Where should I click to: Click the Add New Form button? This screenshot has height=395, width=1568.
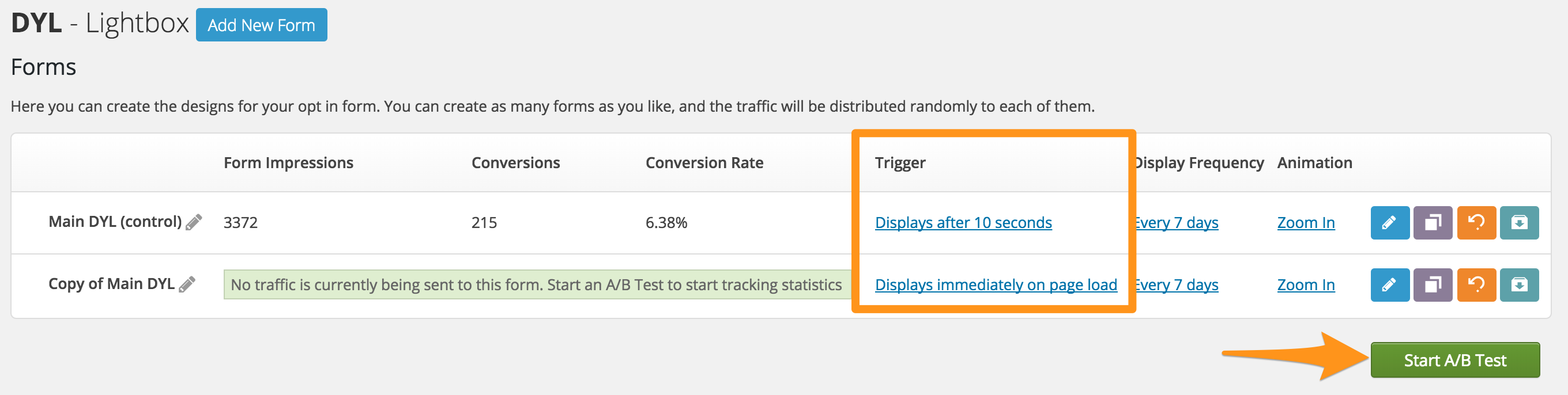coord(261,25)
